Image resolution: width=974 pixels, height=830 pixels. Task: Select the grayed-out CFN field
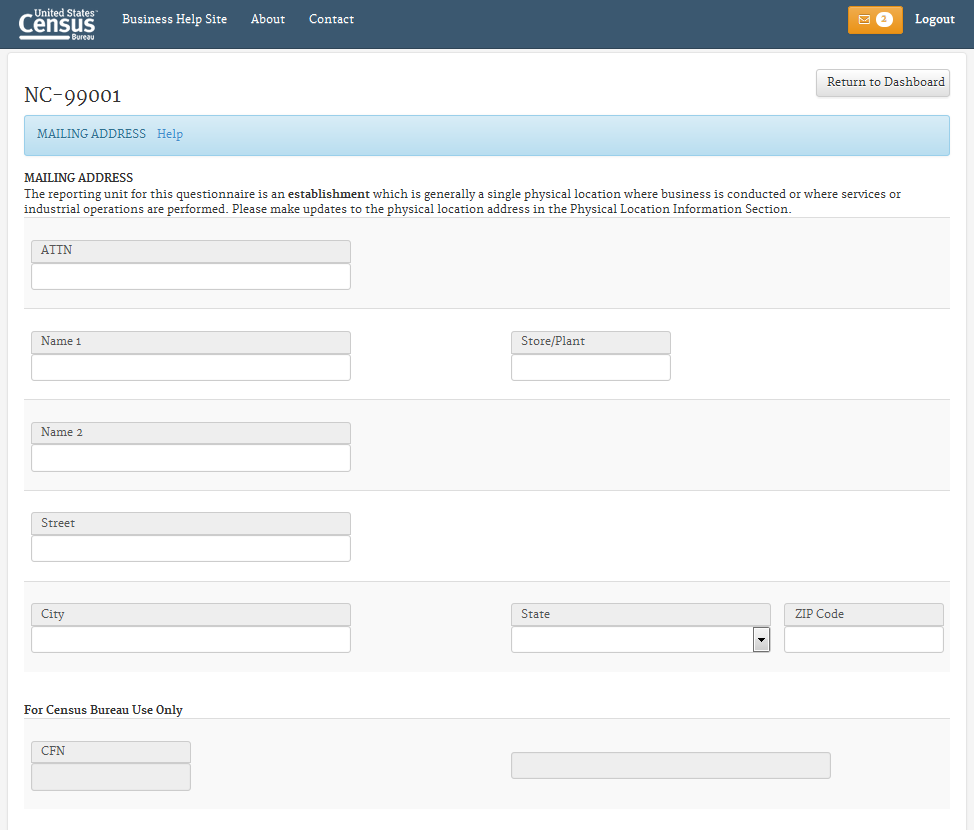tap(111, 777)
